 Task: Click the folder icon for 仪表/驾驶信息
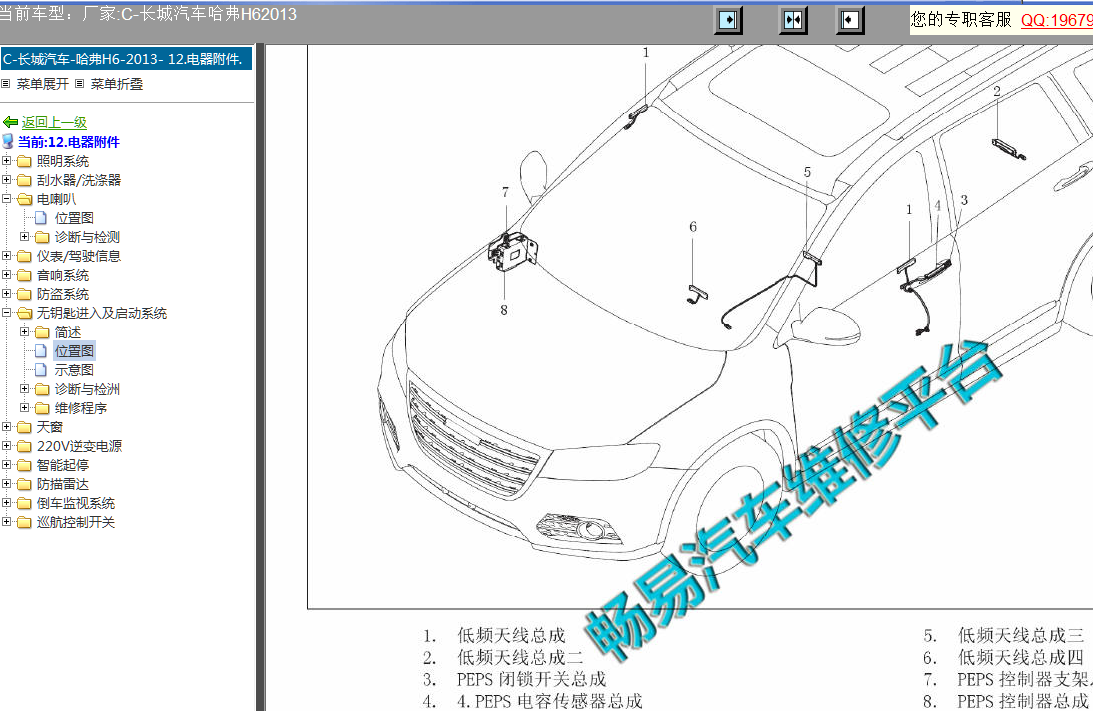pos(24,257)
